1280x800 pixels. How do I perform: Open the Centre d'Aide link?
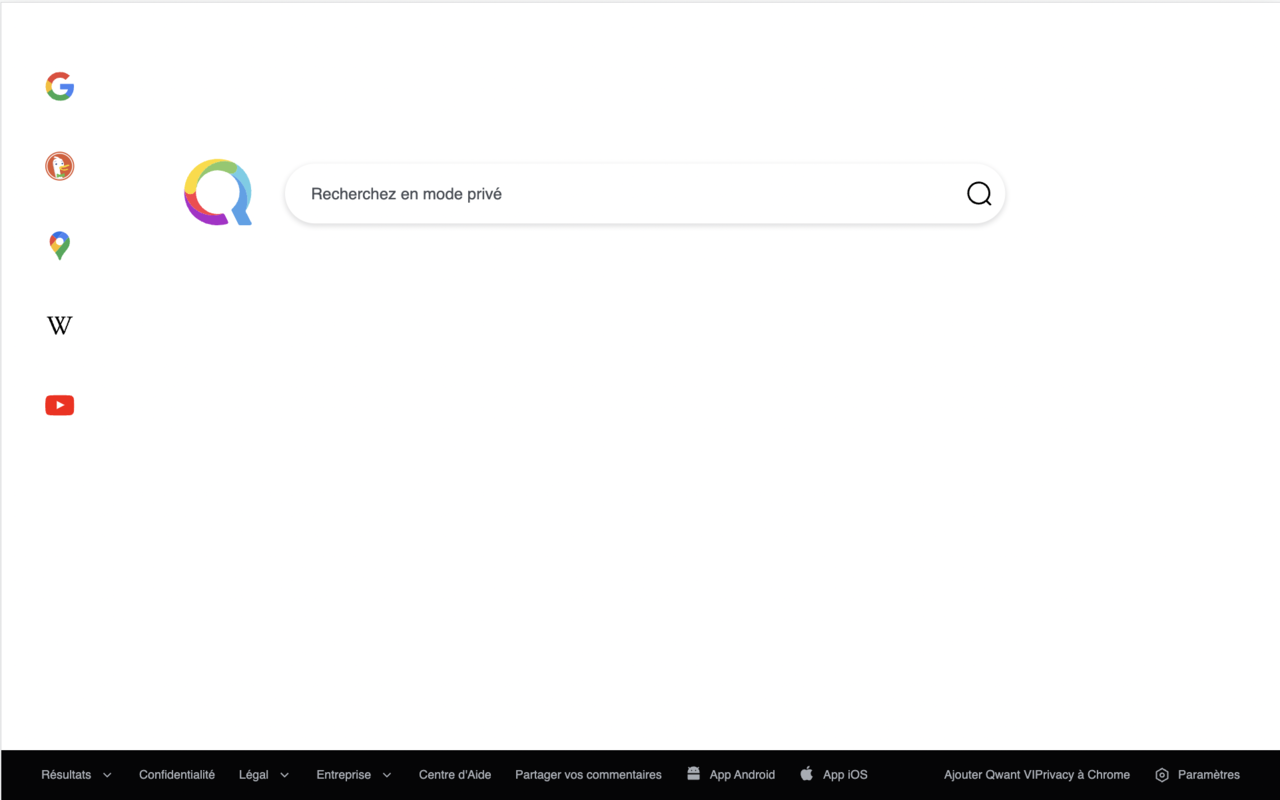click(455, 775)
